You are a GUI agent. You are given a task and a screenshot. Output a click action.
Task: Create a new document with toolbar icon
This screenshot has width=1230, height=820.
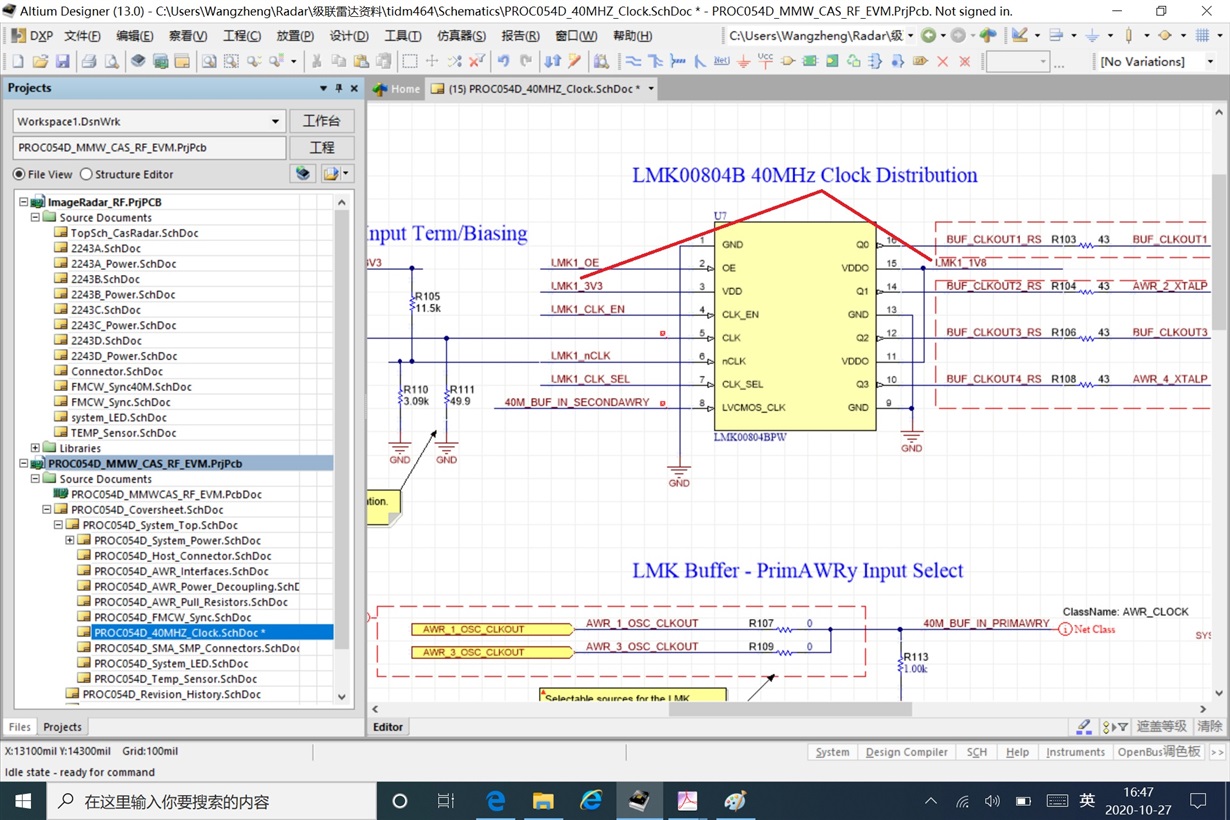click(19, 61)
